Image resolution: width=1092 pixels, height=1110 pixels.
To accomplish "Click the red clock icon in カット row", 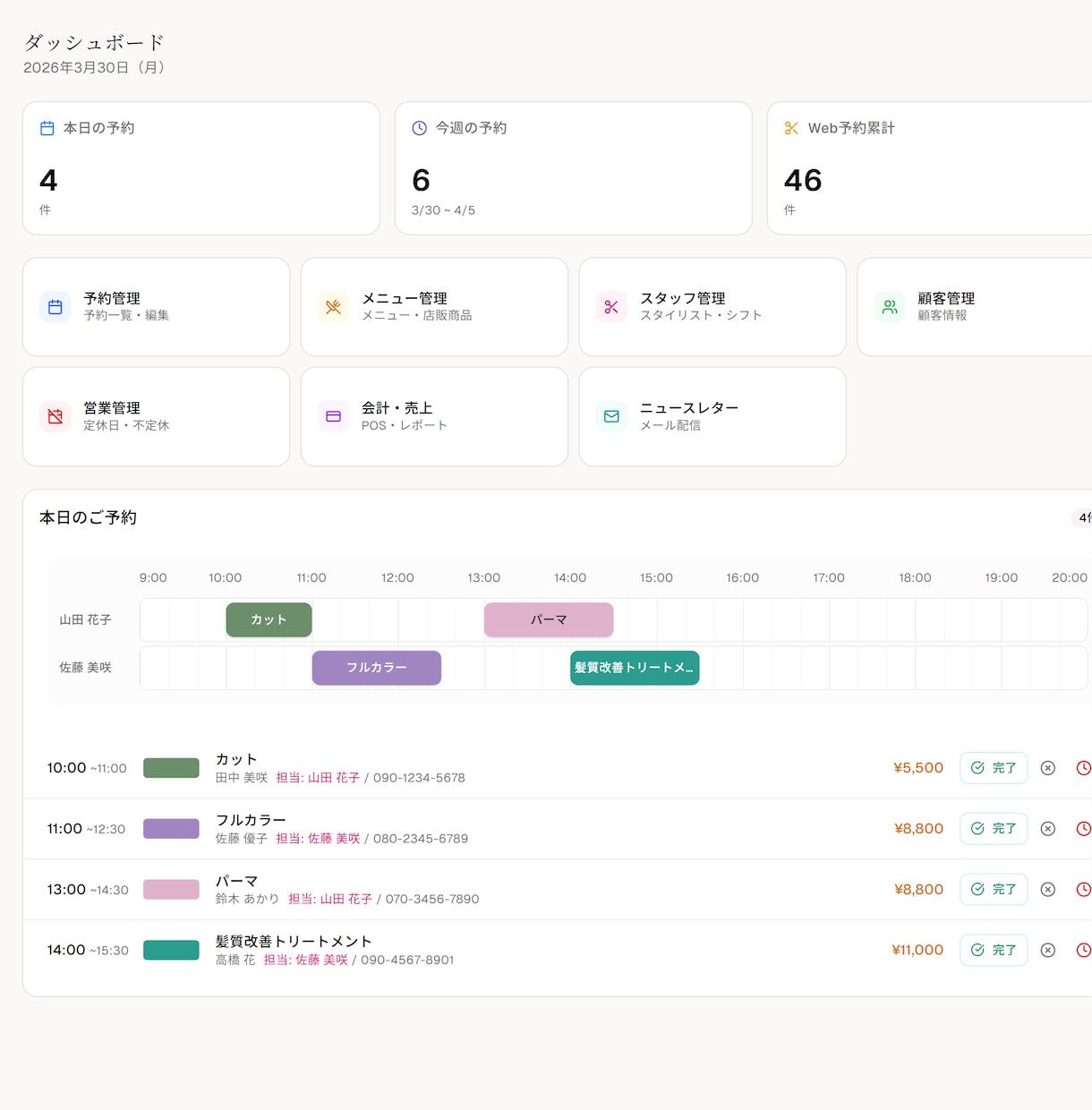I will pyautogui.click(x=1083, y=768).
